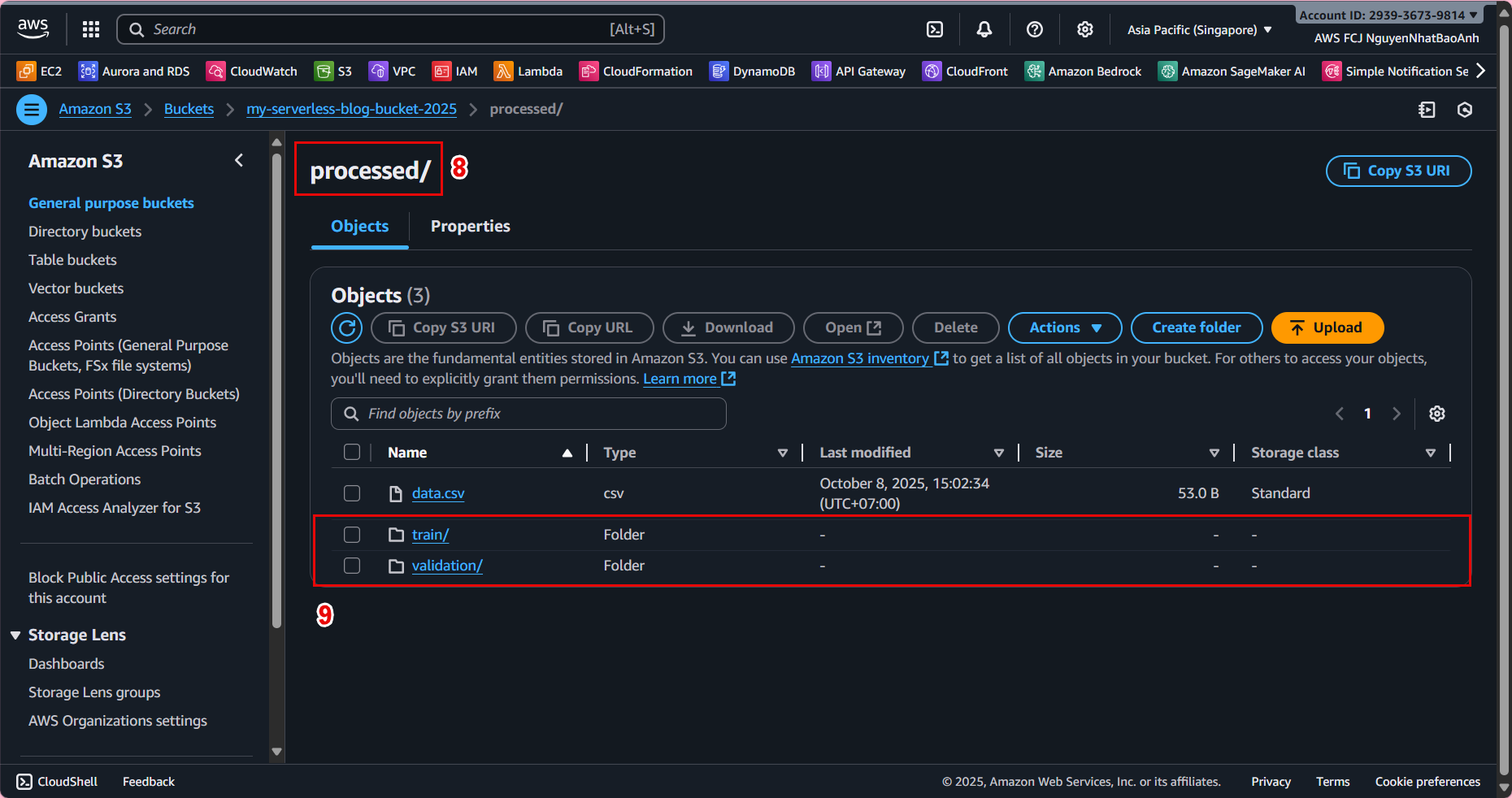Refresh the objects list

point(347,327)
